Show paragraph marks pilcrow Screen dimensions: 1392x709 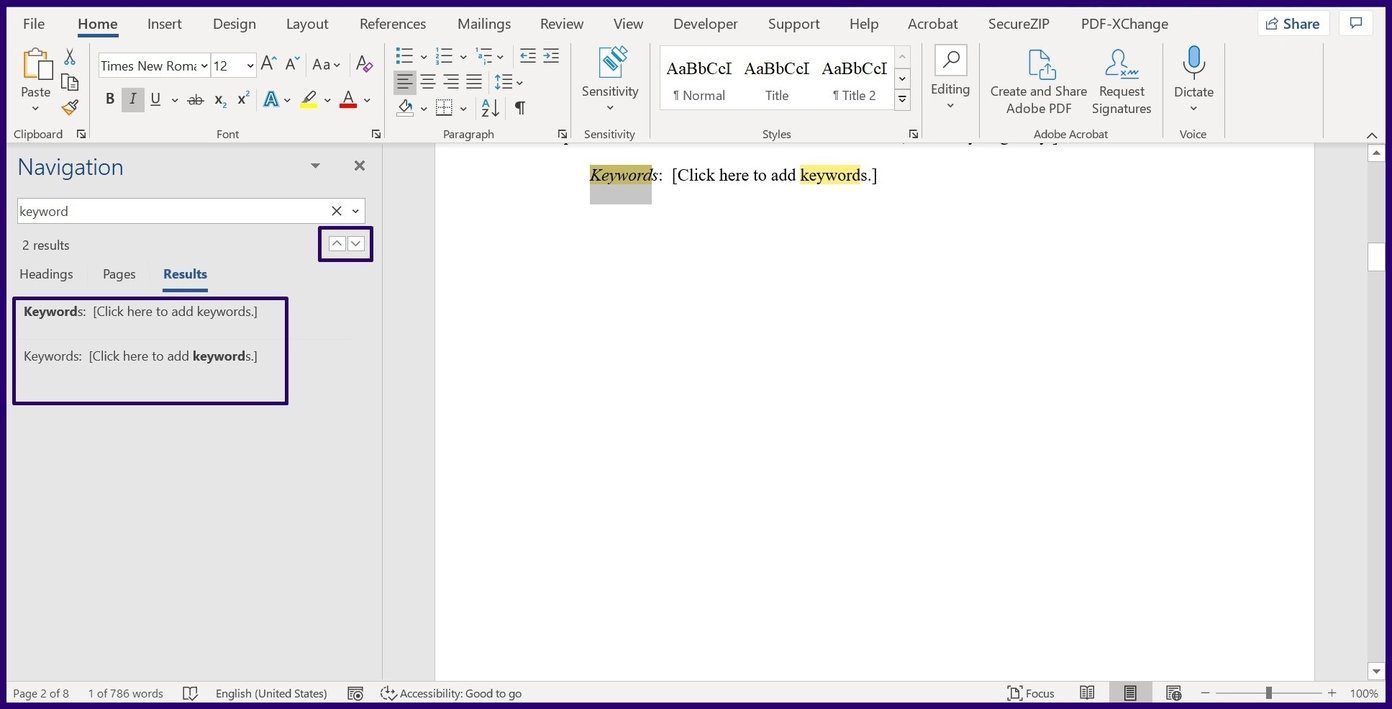tap(520, 108)
